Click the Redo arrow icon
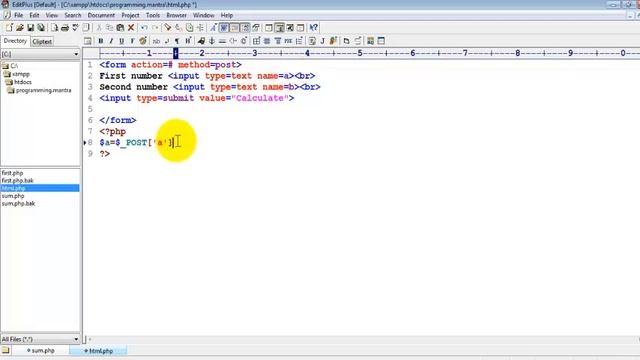This screenshot has height=360, width=640. click(155, 28)
